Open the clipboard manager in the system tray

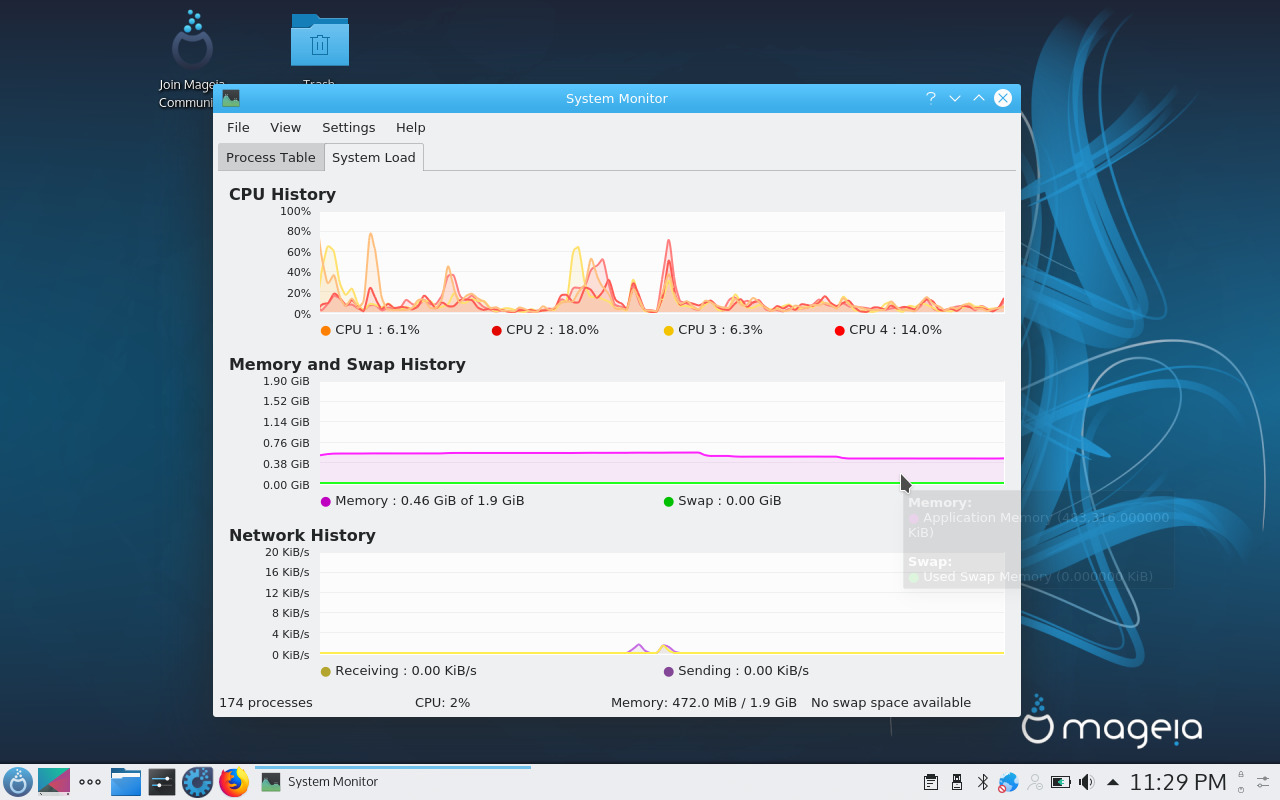pyautogui.click(x=930, y=781)
